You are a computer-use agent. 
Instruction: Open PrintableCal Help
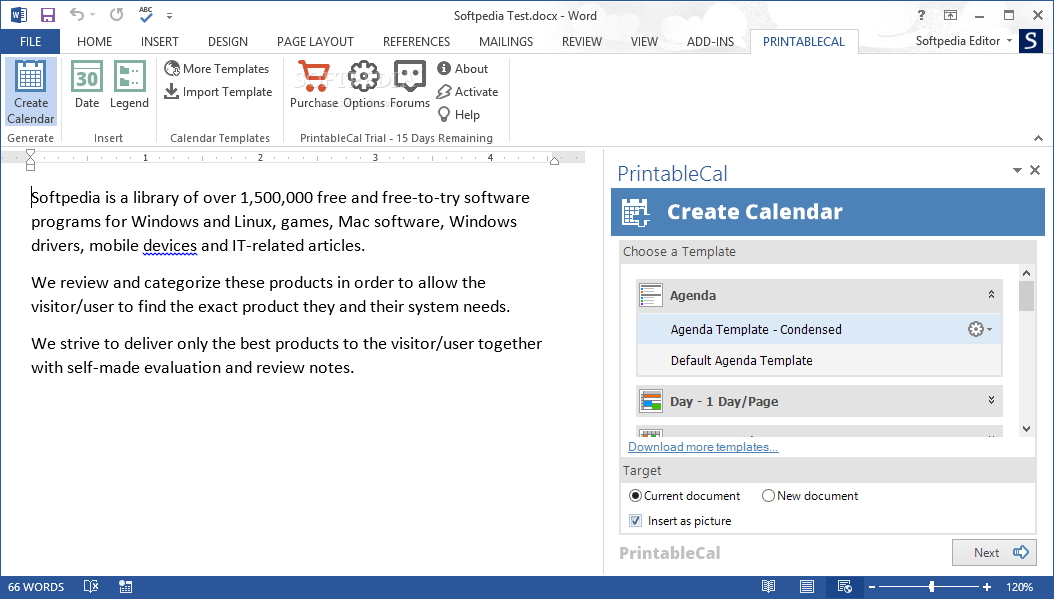coord(458,114)
